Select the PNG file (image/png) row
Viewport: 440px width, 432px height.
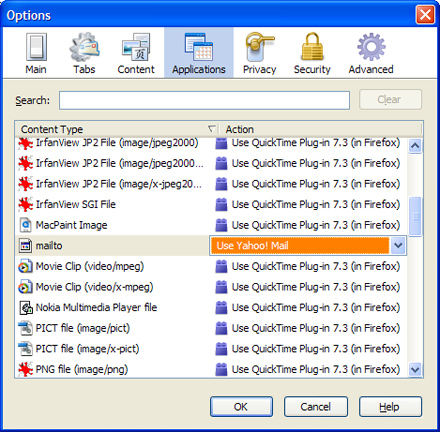point(211,369)
